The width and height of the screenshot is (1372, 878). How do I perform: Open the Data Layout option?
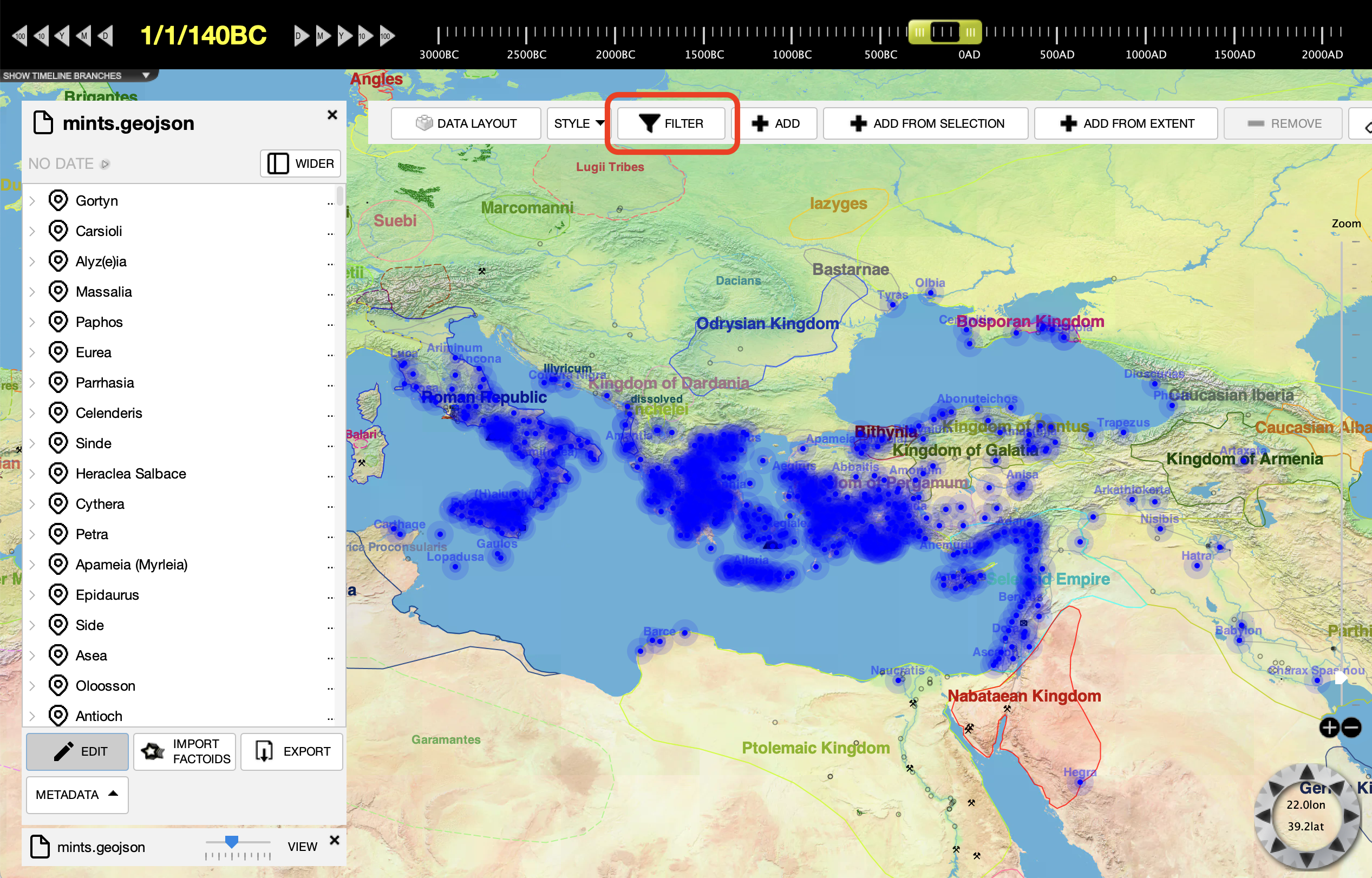click(466, 124)
